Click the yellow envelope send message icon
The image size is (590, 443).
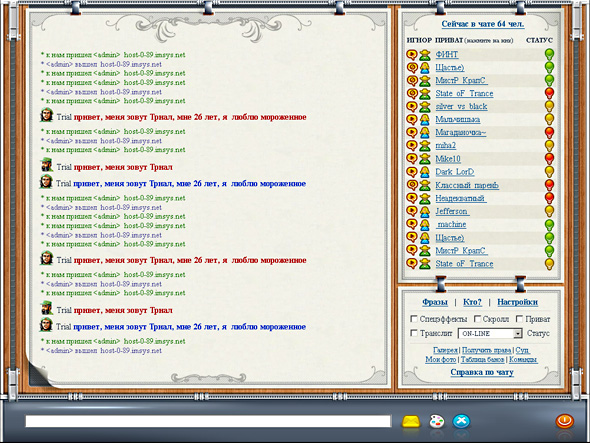click(411, 421)
